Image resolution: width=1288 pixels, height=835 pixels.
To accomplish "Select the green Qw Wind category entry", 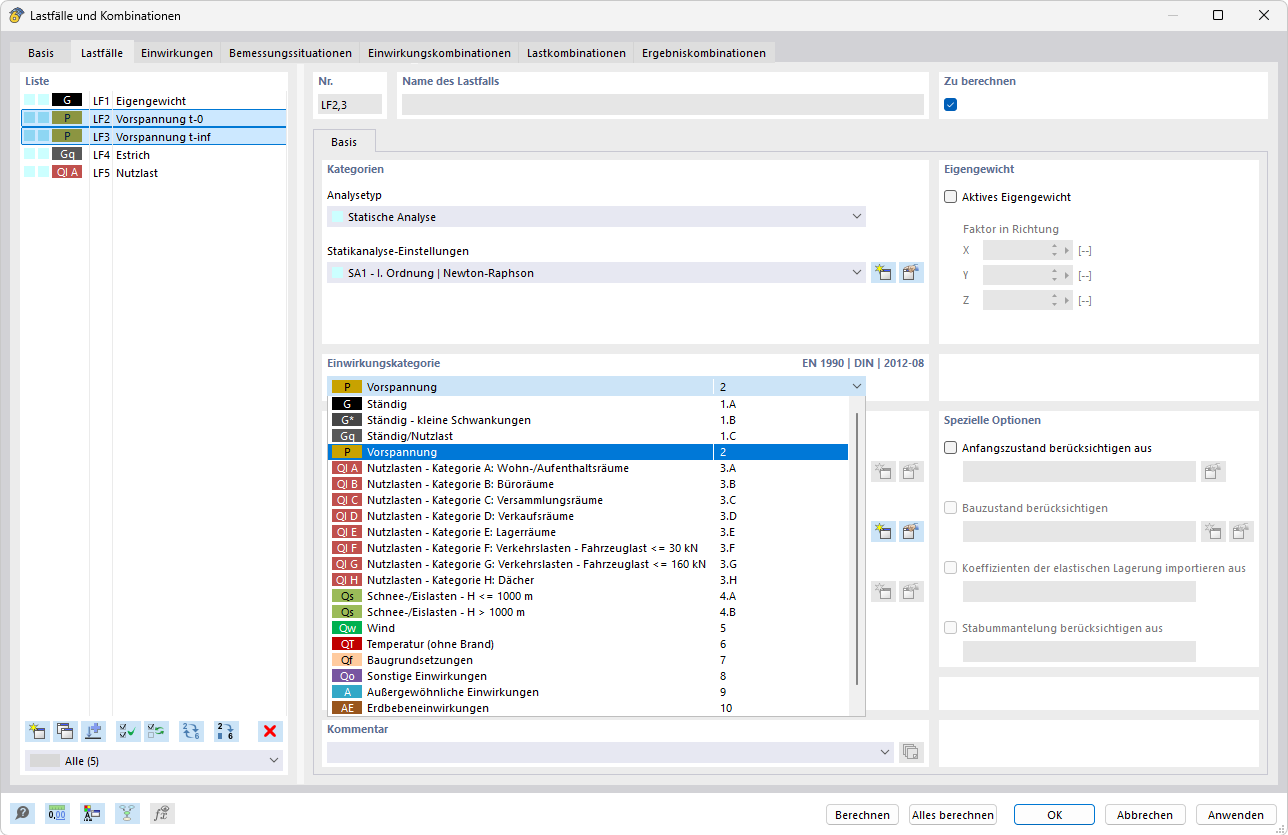I will (x=588, y=628).
